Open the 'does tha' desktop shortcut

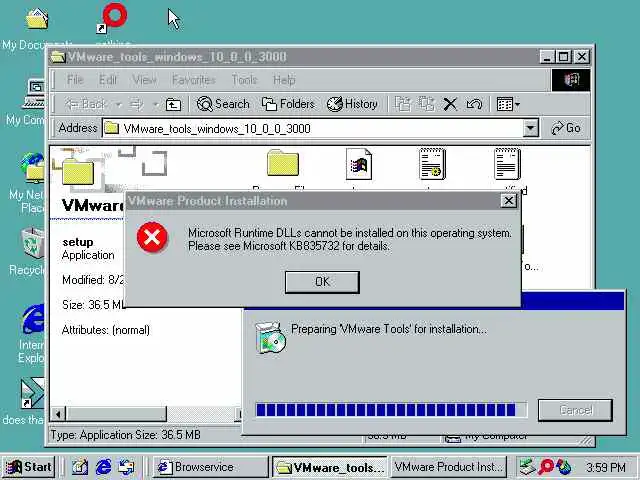33,393
